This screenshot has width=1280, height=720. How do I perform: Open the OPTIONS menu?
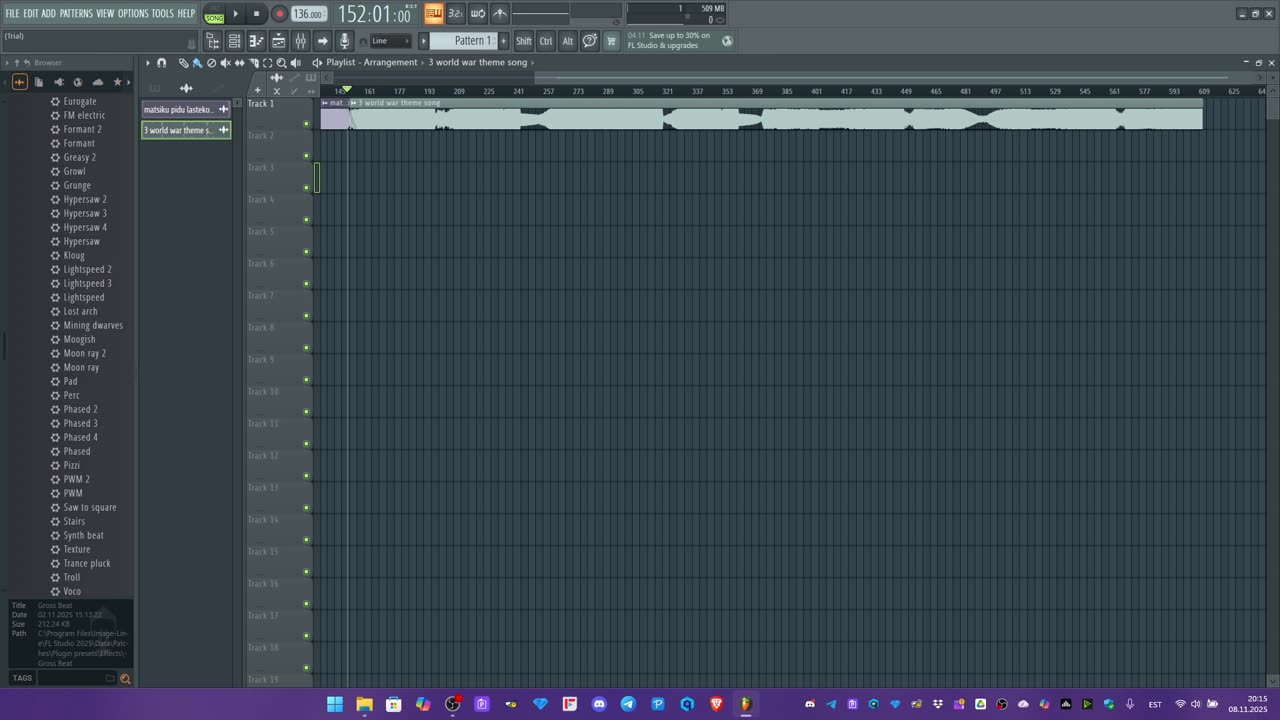coord(133,14)
